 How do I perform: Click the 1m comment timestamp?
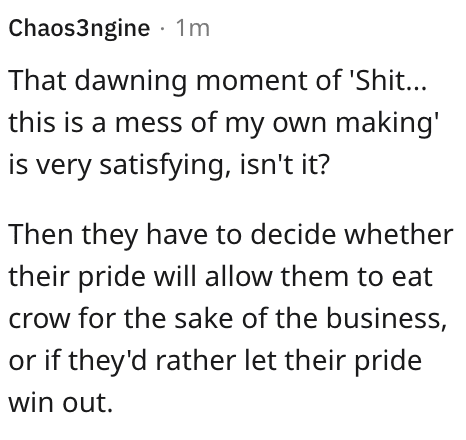coord(193,28)
